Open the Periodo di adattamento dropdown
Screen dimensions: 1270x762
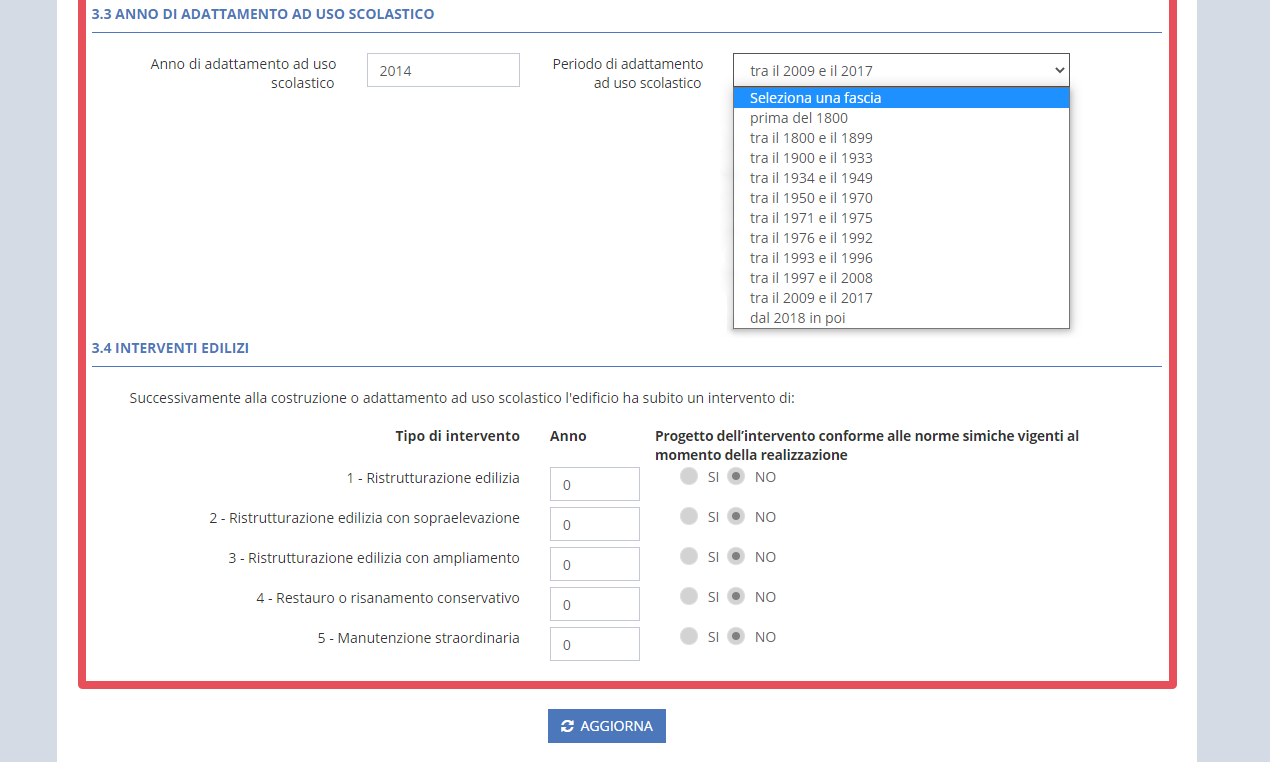[900, 71]
